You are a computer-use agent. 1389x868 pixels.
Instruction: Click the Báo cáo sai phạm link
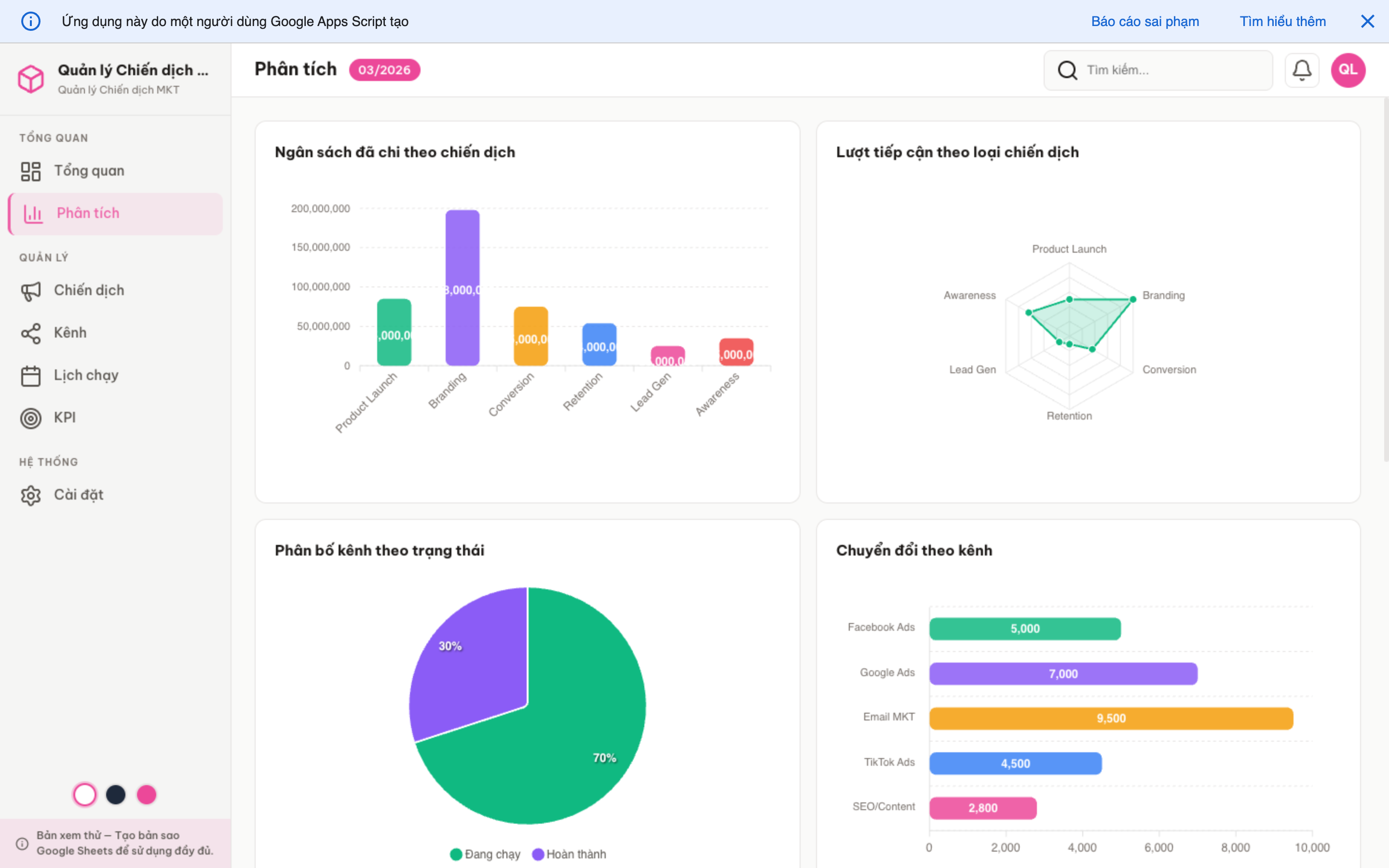click(x=1145, y=21)
